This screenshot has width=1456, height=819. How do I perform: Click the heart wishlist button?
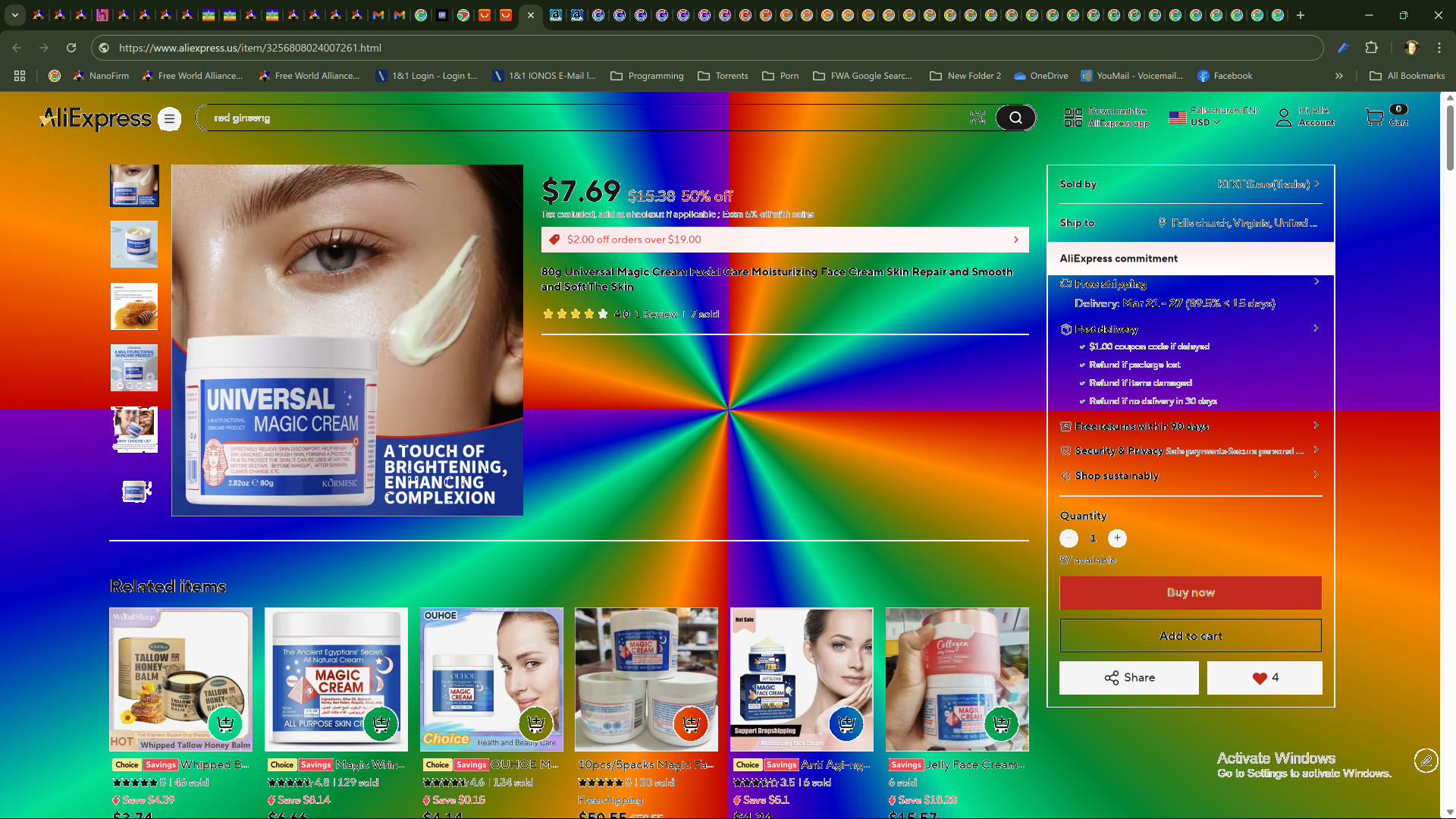click(1264, 678)
